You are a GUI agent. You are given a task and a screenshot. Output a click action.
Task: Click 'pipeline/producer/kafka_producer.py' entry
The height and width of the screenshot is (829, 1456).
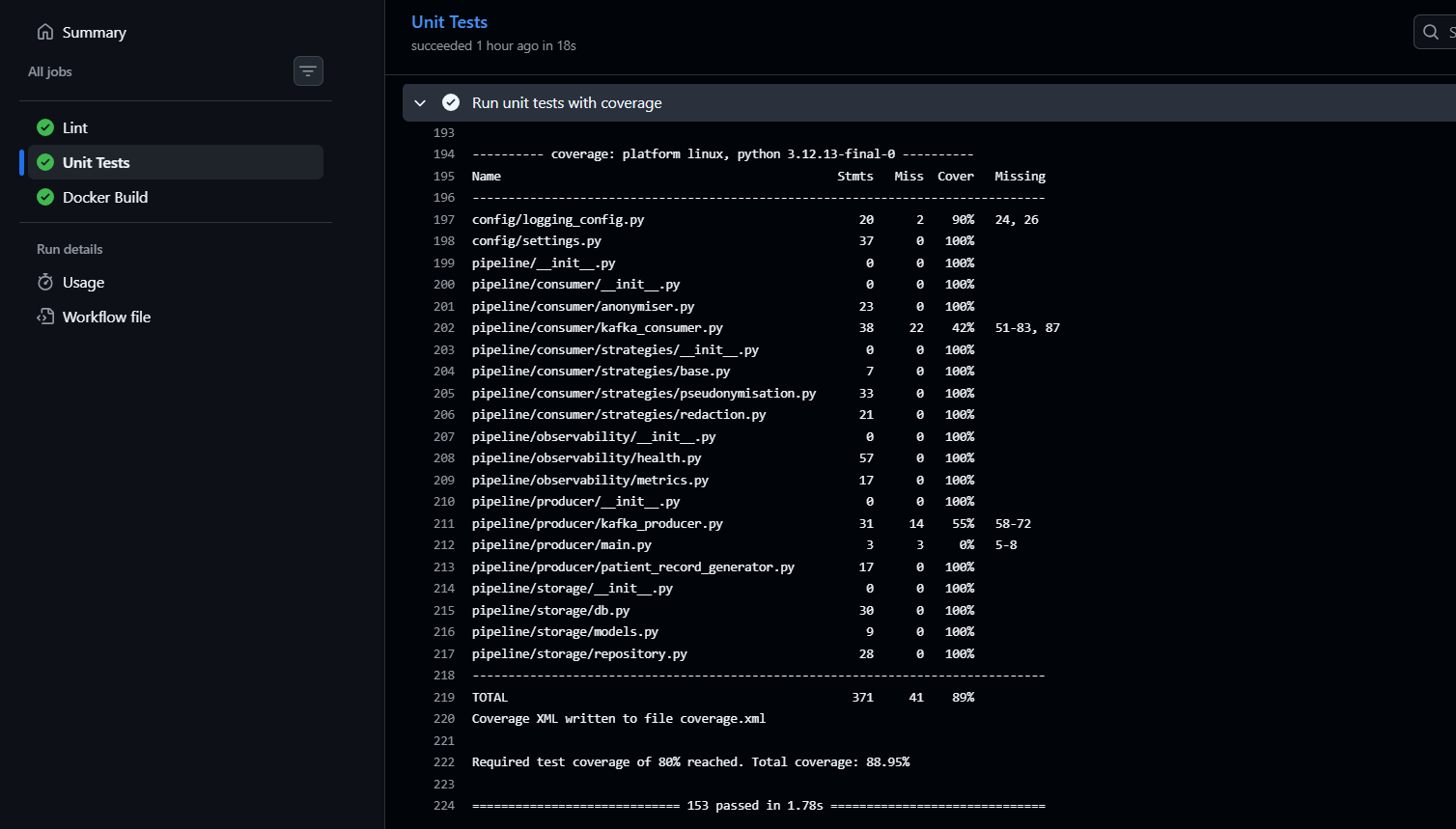[598, 523]
